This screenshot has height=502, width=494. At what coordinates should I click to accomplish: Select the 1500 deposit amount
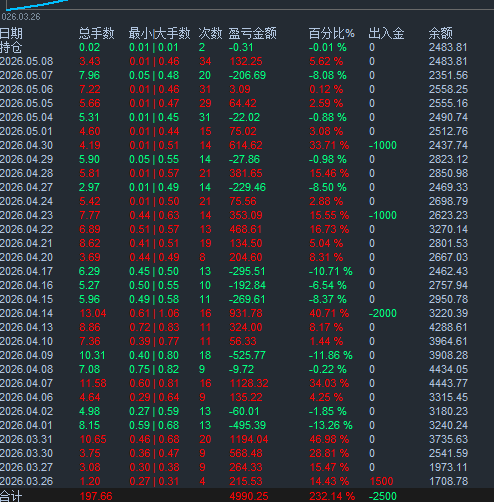381,481
